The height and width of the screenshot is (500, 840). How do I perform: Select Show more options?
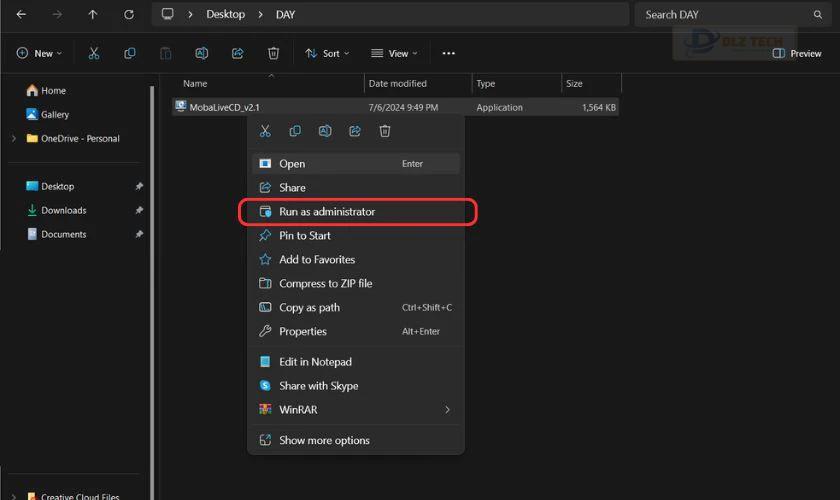[x=356, y=440]
